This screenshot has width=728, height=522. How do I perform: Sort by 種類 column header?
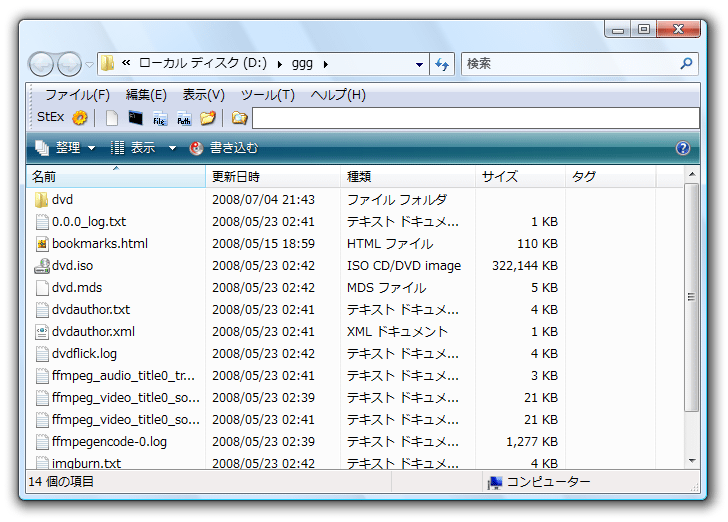[408, 176]
